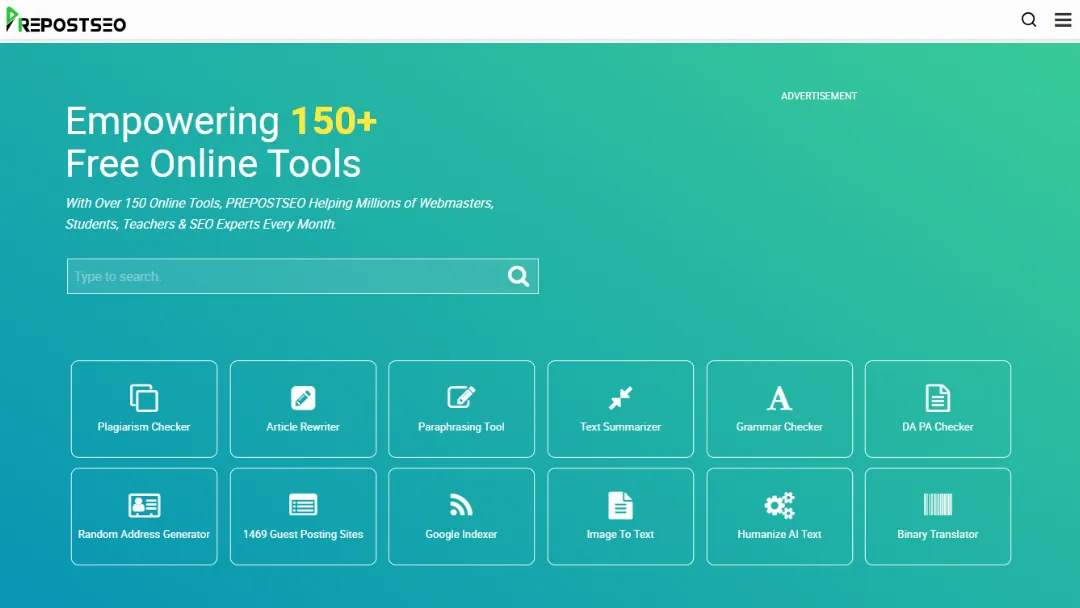Open the DA PA Checker tool
This screenshot has height=608, width=1080.
pyautogui.click(x=937, y=397)
